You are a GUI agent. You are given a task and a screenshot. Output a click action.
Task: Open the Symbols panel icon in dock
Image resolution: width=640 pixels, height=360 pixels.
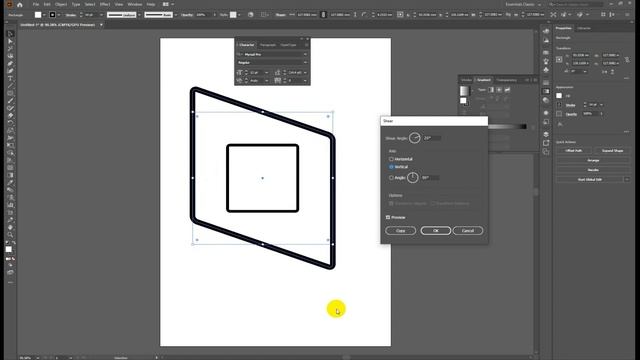pos(546,70)
